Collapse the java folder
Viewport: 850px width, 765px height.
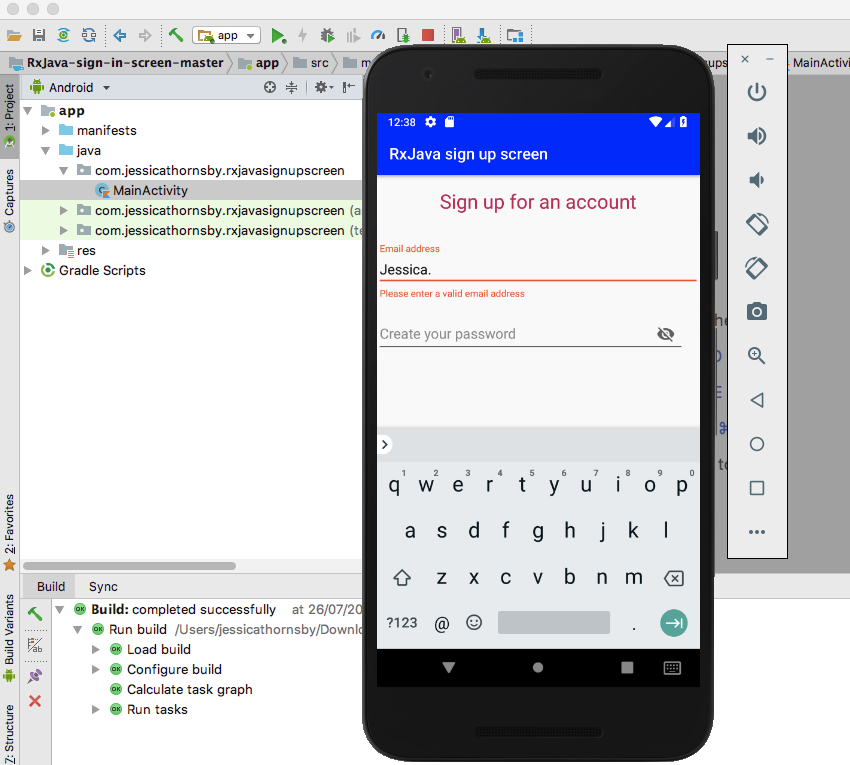tap(46, 151)
